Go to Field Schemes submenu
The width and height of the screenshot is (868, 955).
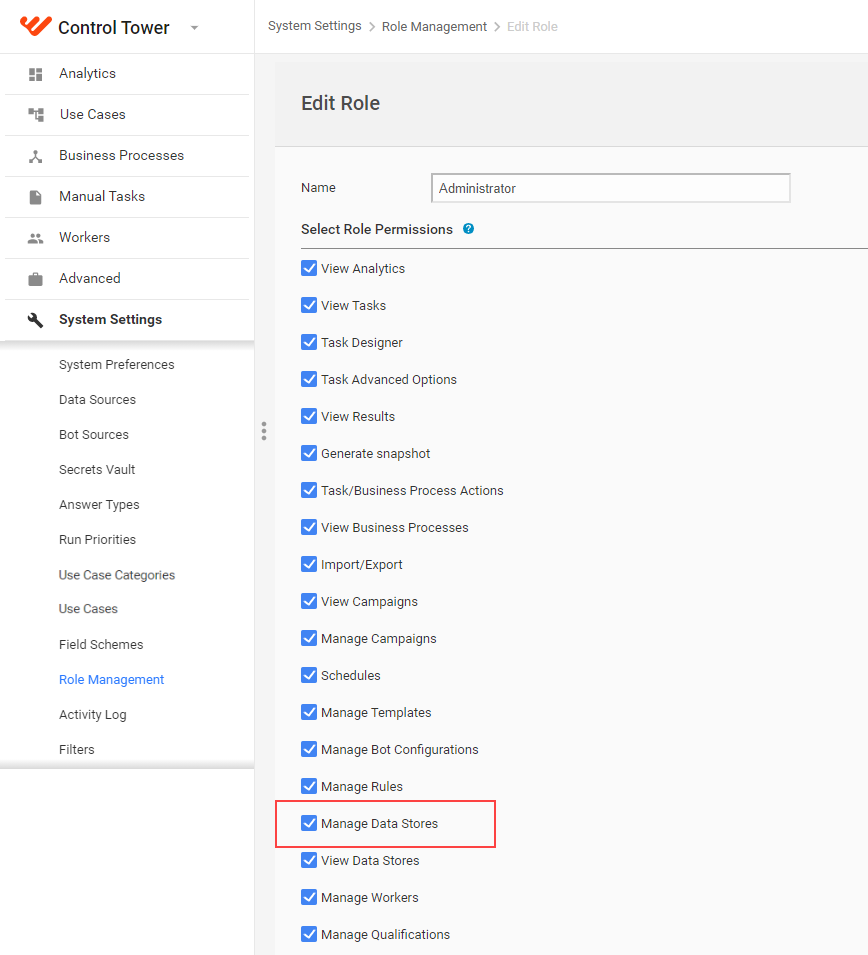click(101, 644)
